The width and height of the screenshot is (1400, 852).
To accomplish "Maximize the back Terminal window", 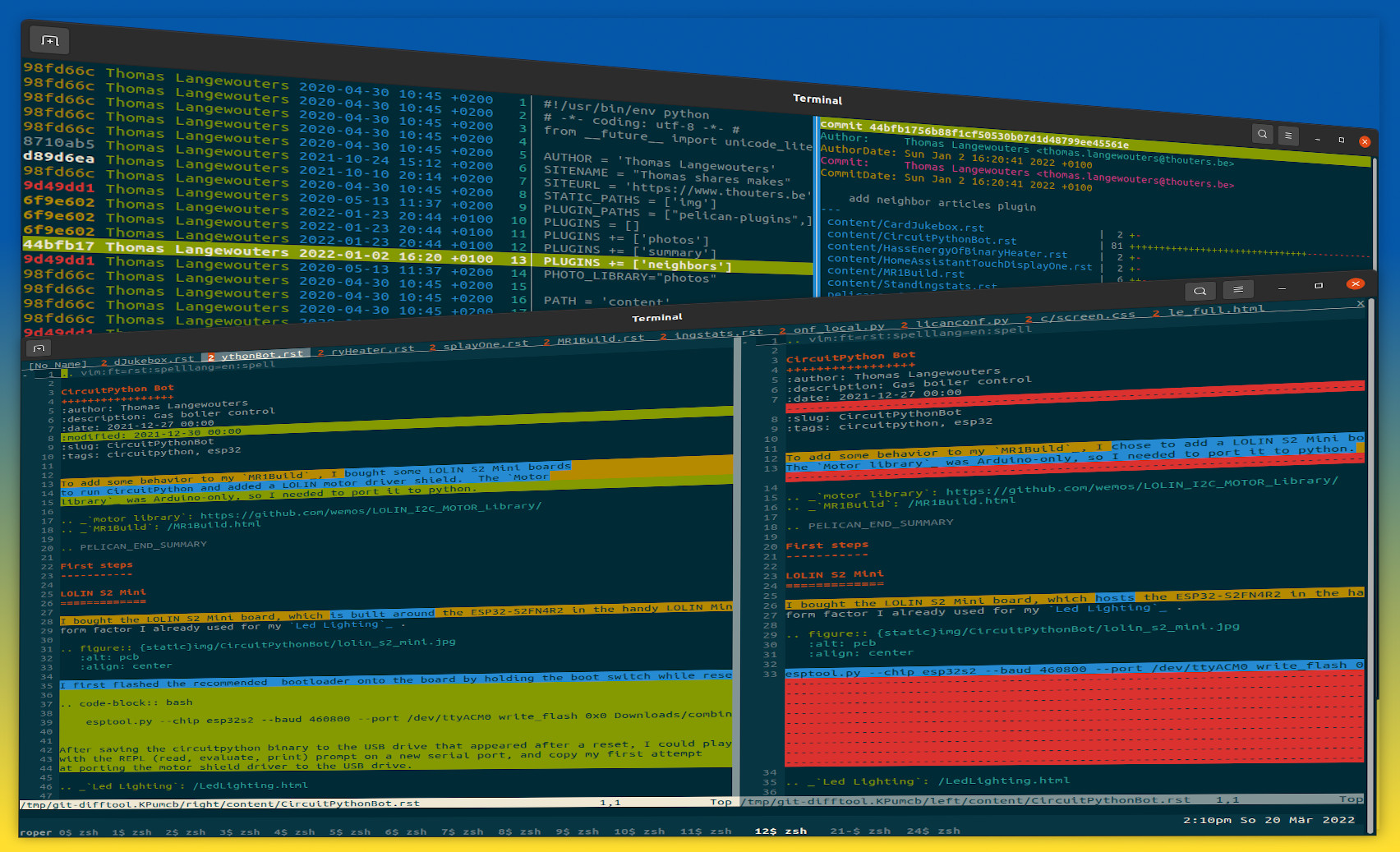I will (x=1342, y=140).
